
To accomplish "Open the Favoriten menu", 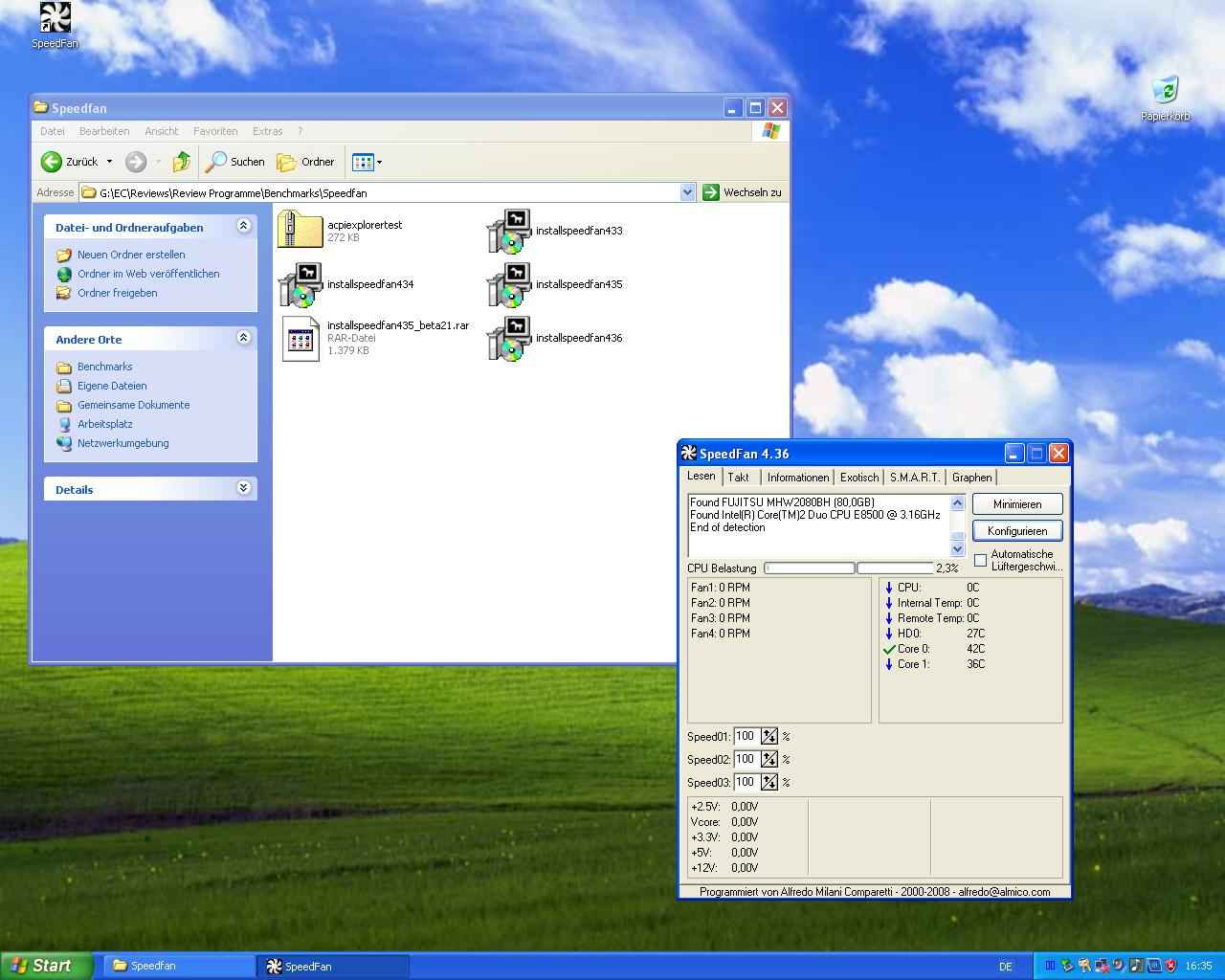I will tap(215, 131).
